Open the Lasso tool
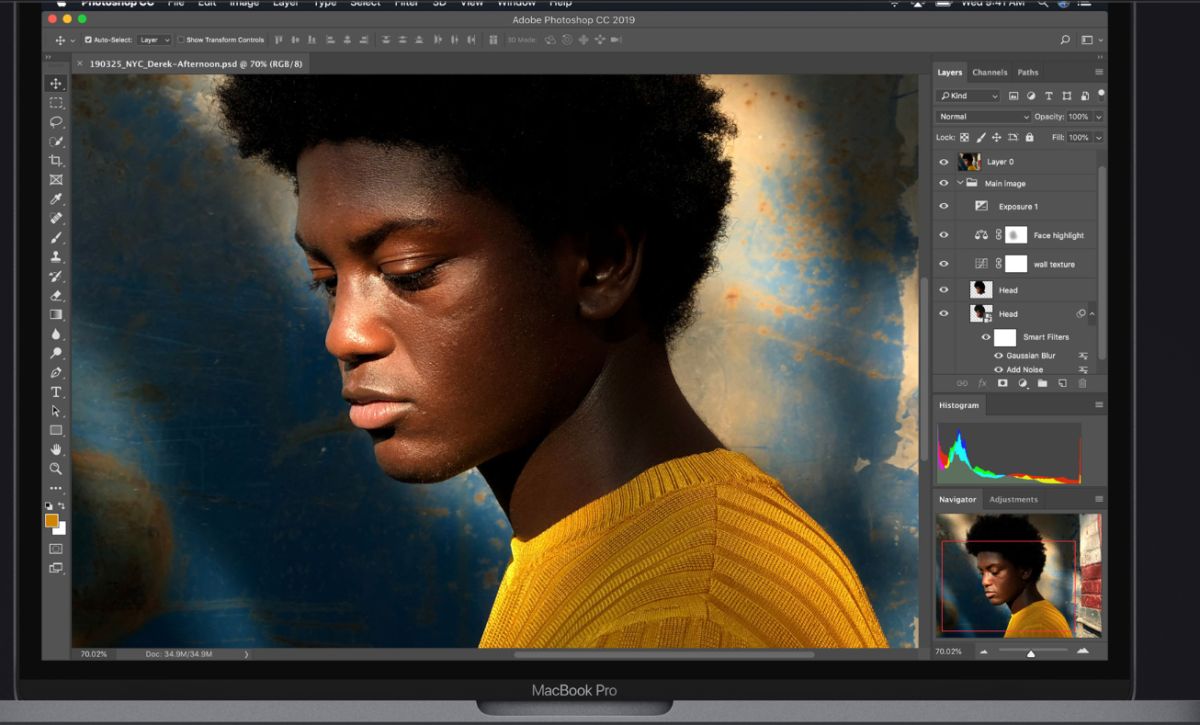The width and height of the screenshot is (1200, 725). pyautogui.click(x=56, y=121)
